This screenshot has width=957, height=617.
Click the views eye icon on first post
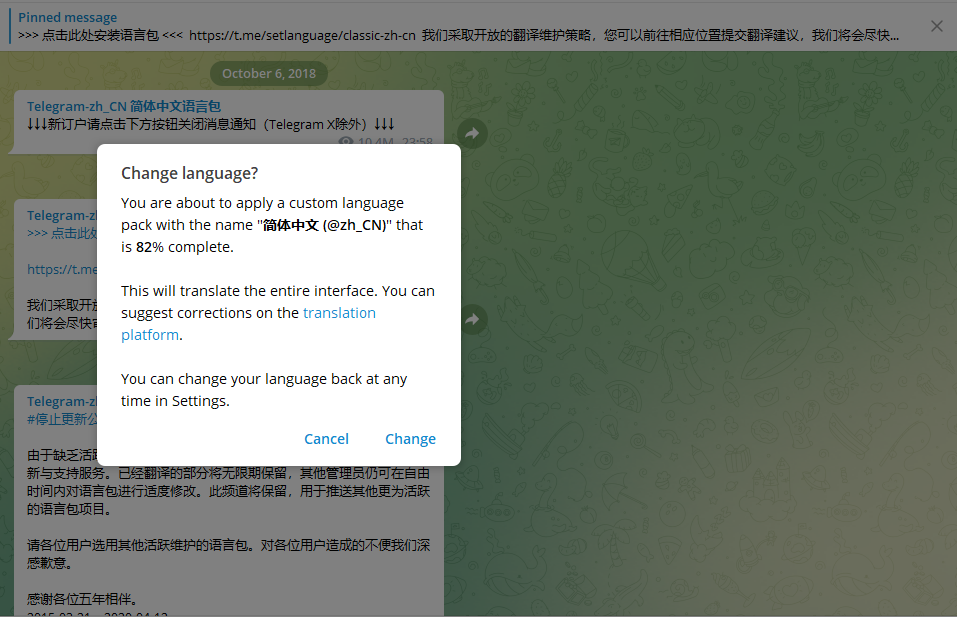point(346,143)
